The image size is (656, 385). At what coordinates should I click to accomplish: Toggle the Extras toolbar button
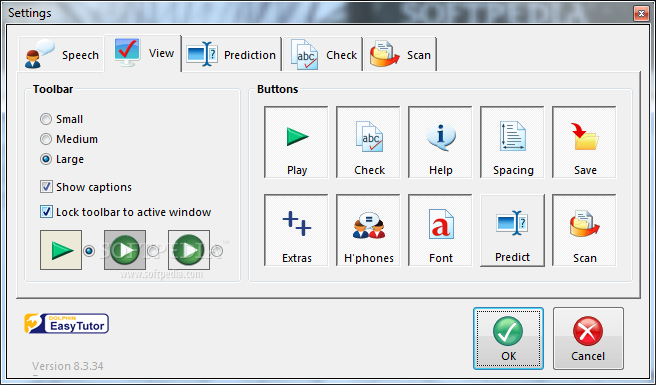[x=297, y=230]
